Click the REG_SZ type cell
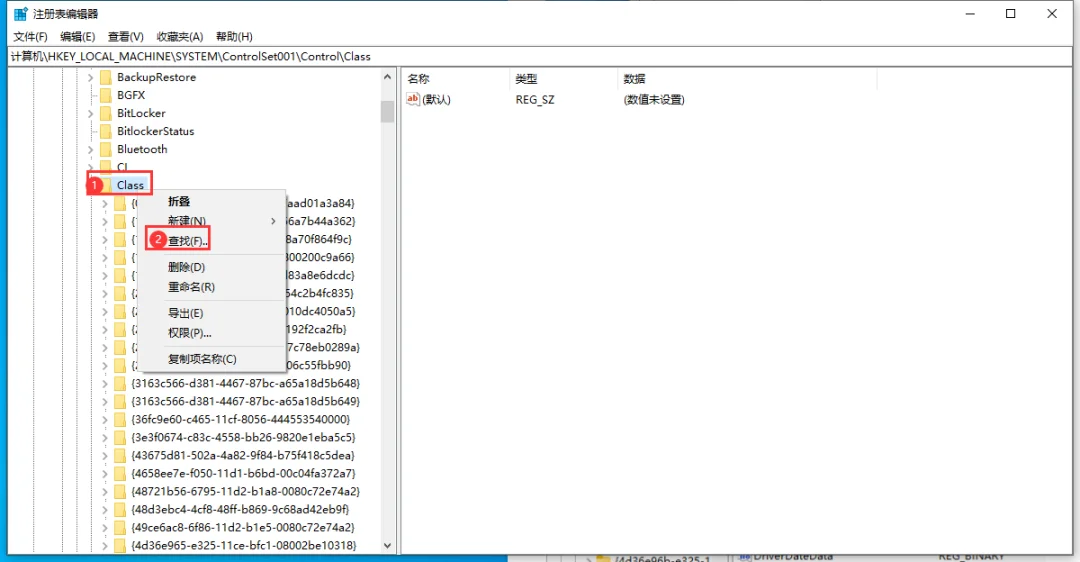The width and height of the screenshot is (1080, 562). [x=535, y=100]
